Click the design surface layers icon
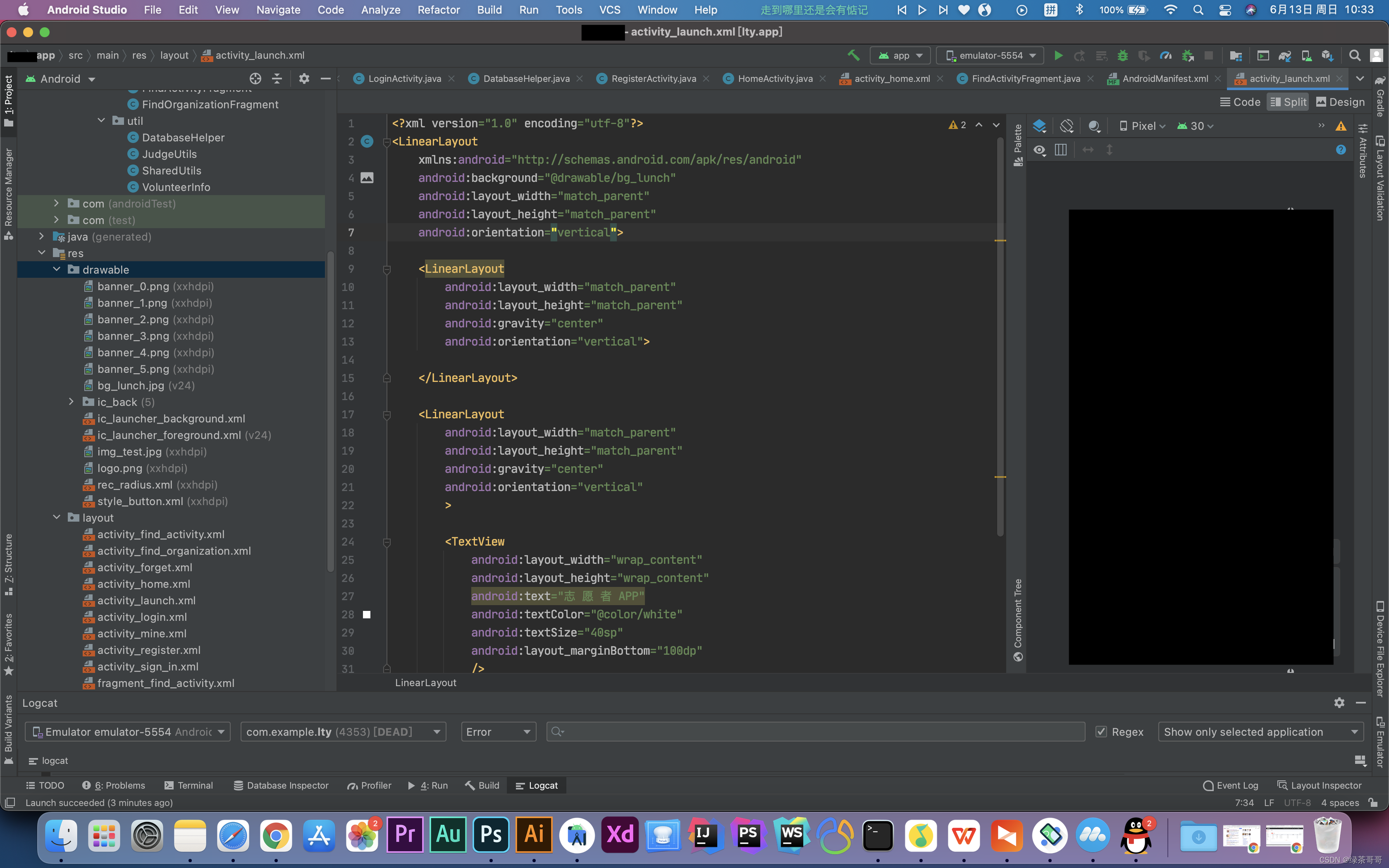Image resolution: width=1389 pixels, height=868 pixels. pyautogui.click(x=1039, y=126)
